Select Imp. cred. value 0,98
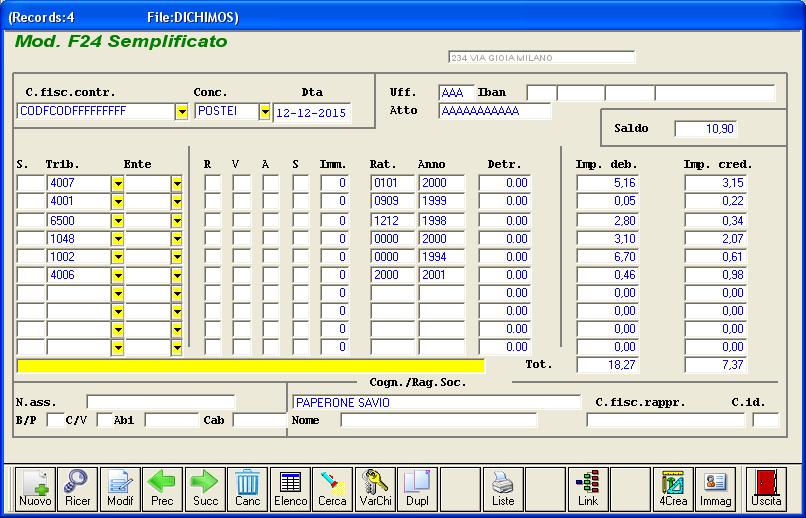 (x=716, y=275)
